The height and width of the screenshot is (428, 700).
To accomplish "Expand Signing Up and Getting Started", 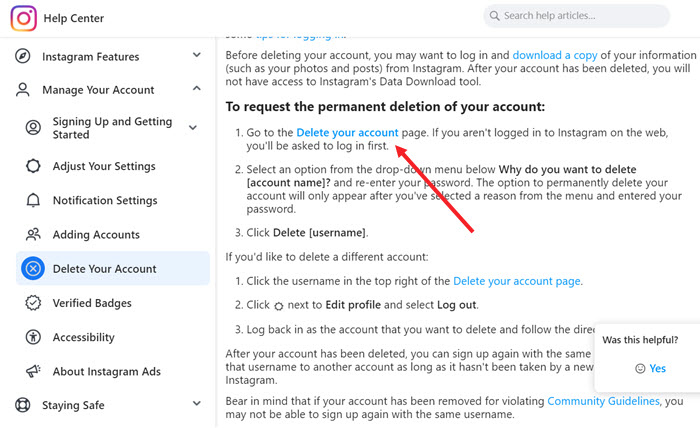I will [193, 123].
